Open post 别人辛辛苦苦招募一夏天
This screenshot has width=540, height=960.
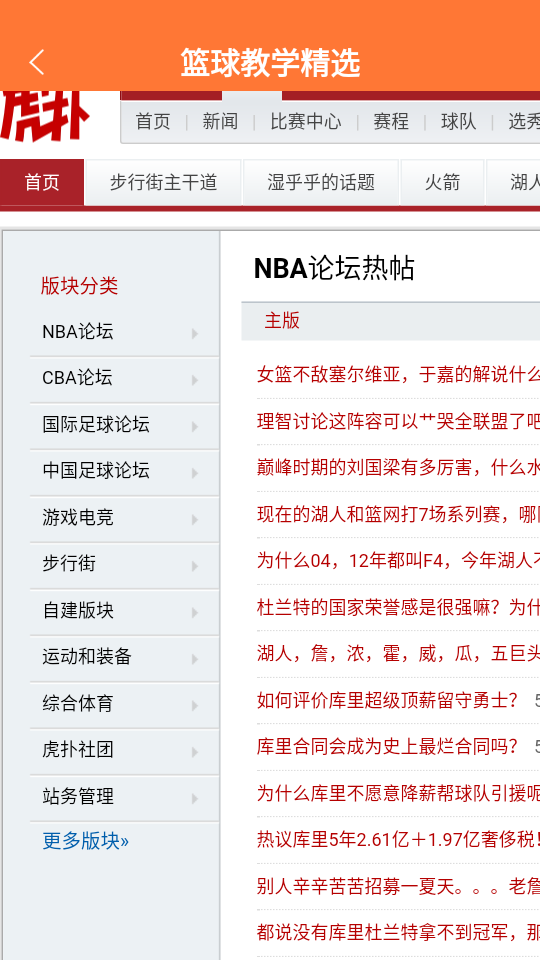(x=398, y=886)
